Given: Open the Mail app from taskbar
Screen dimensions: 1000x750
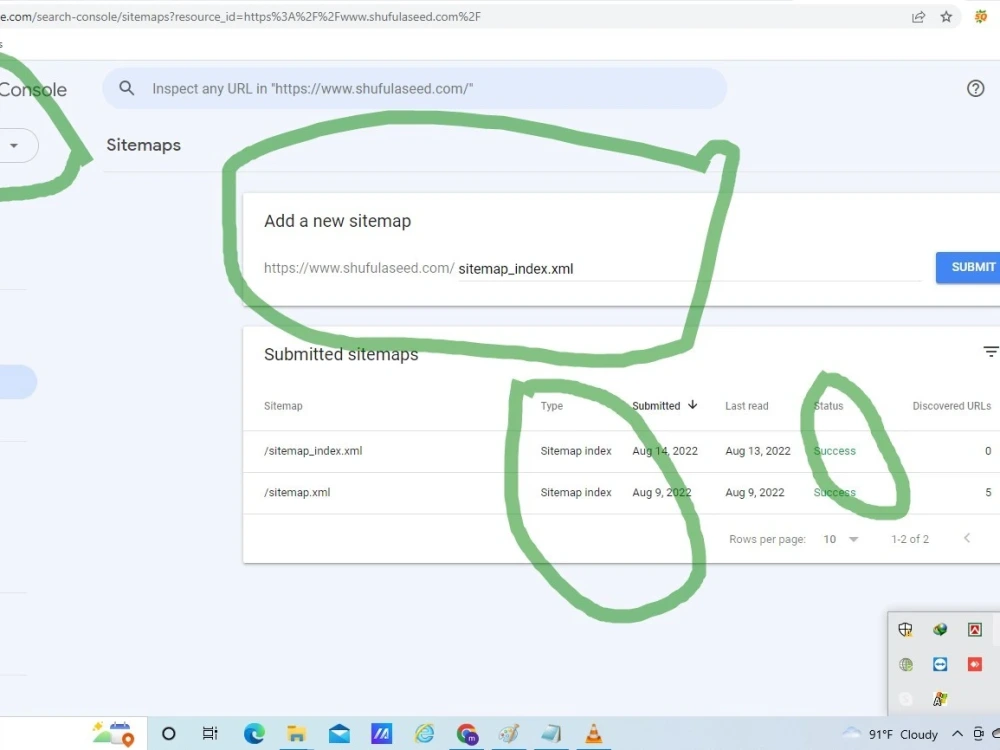Looking at the screenshot, I should coord(339,733).
